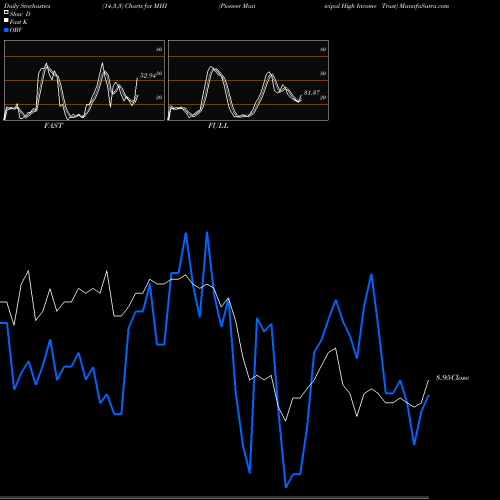Viewport: 500px width, 500px height.
Task: Click the '(14,3,3) Charts for MHI' text
Action: tap(135, 6)
